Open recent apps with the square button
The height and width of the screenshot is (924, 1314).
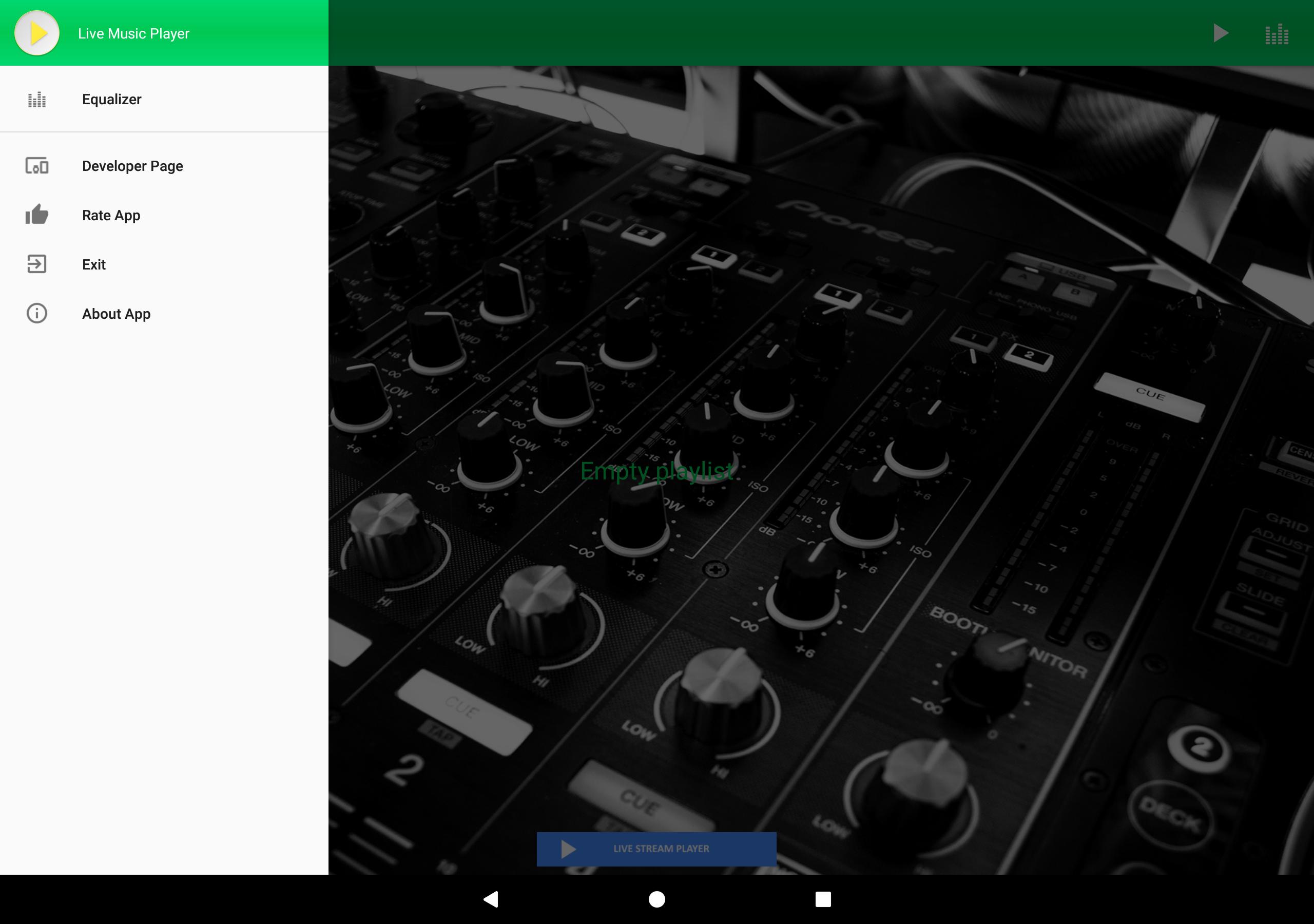pos(823,899)
